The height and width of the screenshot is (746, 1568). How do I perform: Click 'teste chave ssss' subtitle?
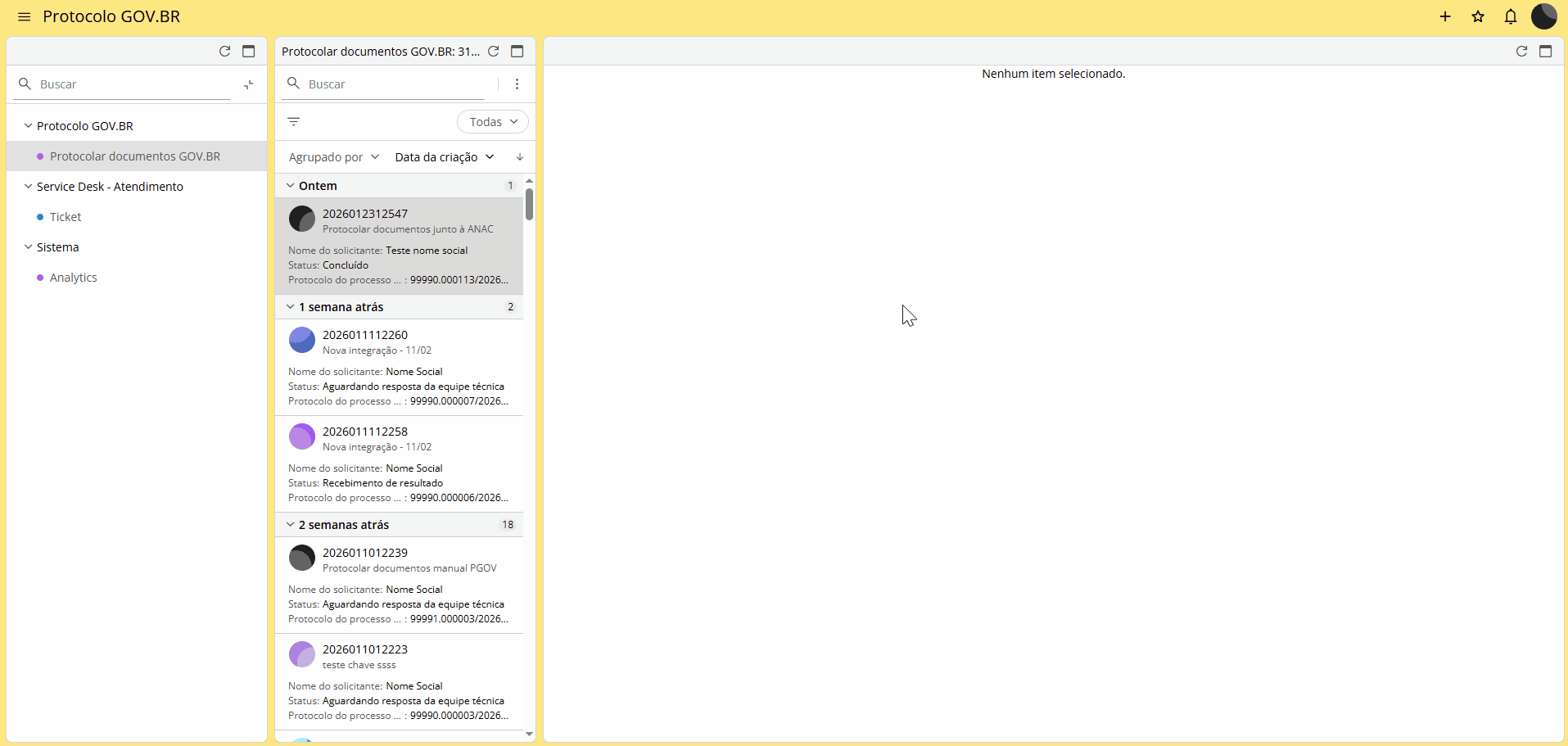pyautogui.click(x=359, y=665)
